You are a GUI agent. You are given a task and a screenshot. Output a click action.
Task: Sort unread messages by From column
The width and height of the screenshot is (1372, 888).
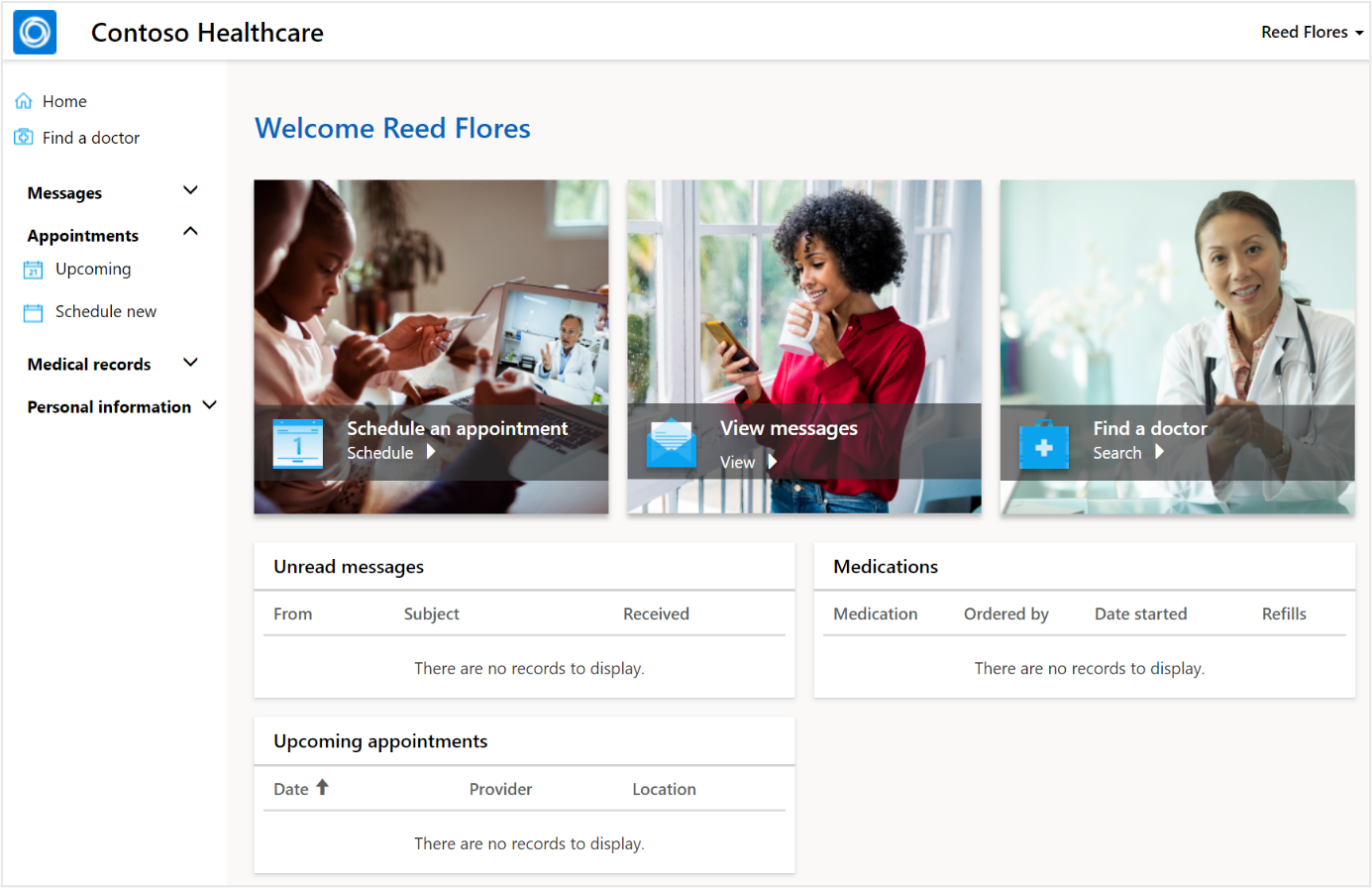(x=292, y=614)
